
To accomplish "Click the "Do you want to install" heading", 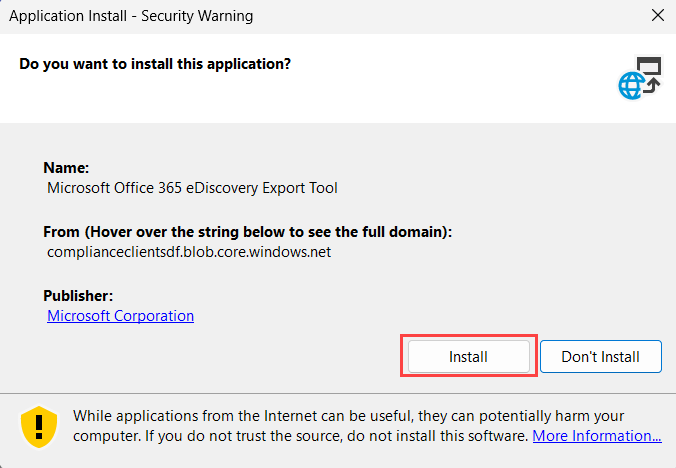I will click(155, 64).
